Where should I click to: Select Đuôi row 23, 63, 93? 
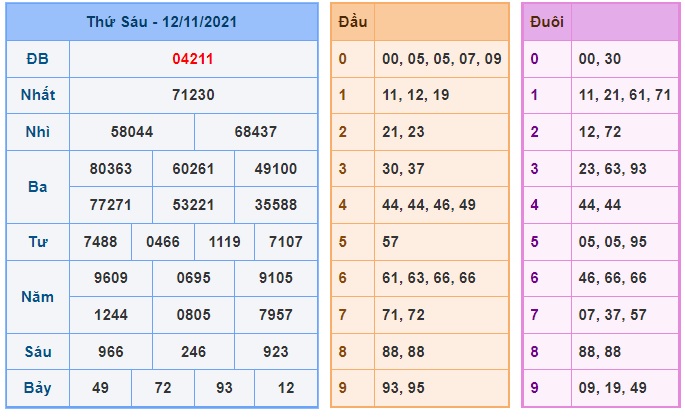612,169
